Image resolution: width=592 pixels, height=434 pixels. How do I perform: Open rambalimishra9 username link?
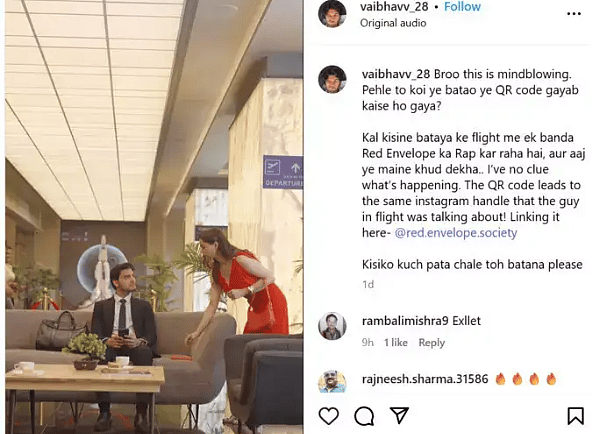[x=405, y=321]
